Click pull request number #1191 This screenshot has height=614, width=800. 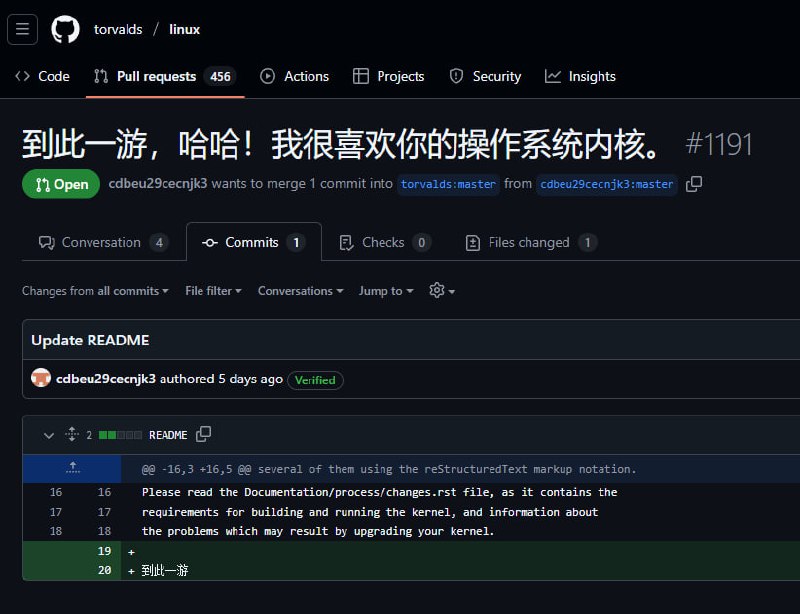719,144
